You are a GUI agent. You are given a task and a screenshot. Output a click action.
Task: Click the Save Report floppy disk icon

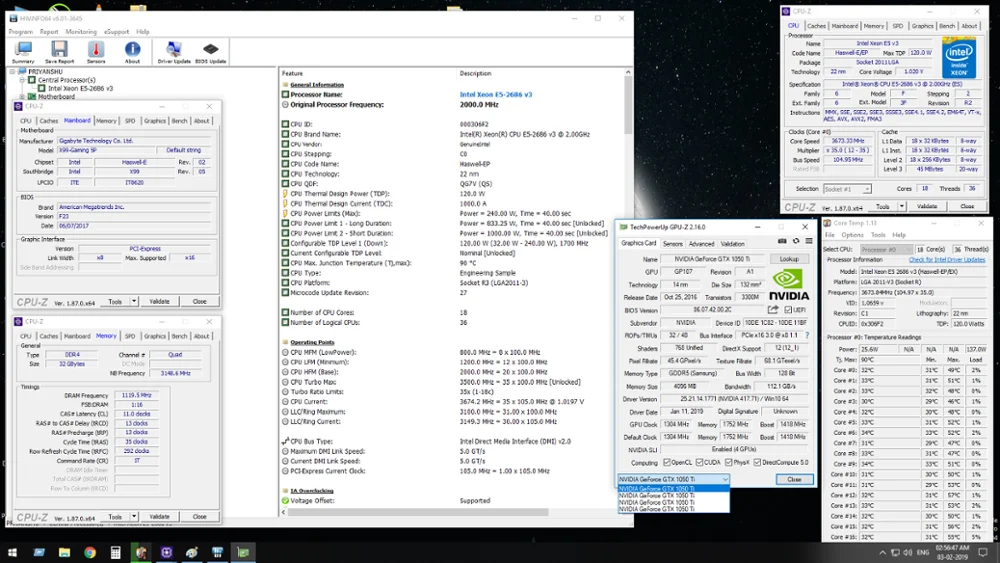coord(59,51)
